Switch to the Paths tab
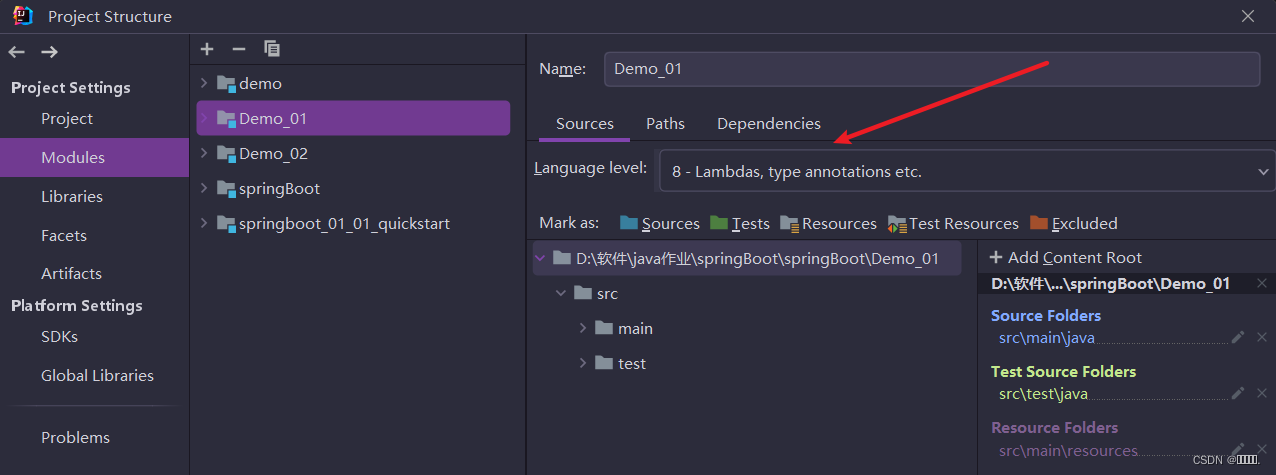This screenshot has height=475, width=1276. pyautogui.click(x=665, y=124)
